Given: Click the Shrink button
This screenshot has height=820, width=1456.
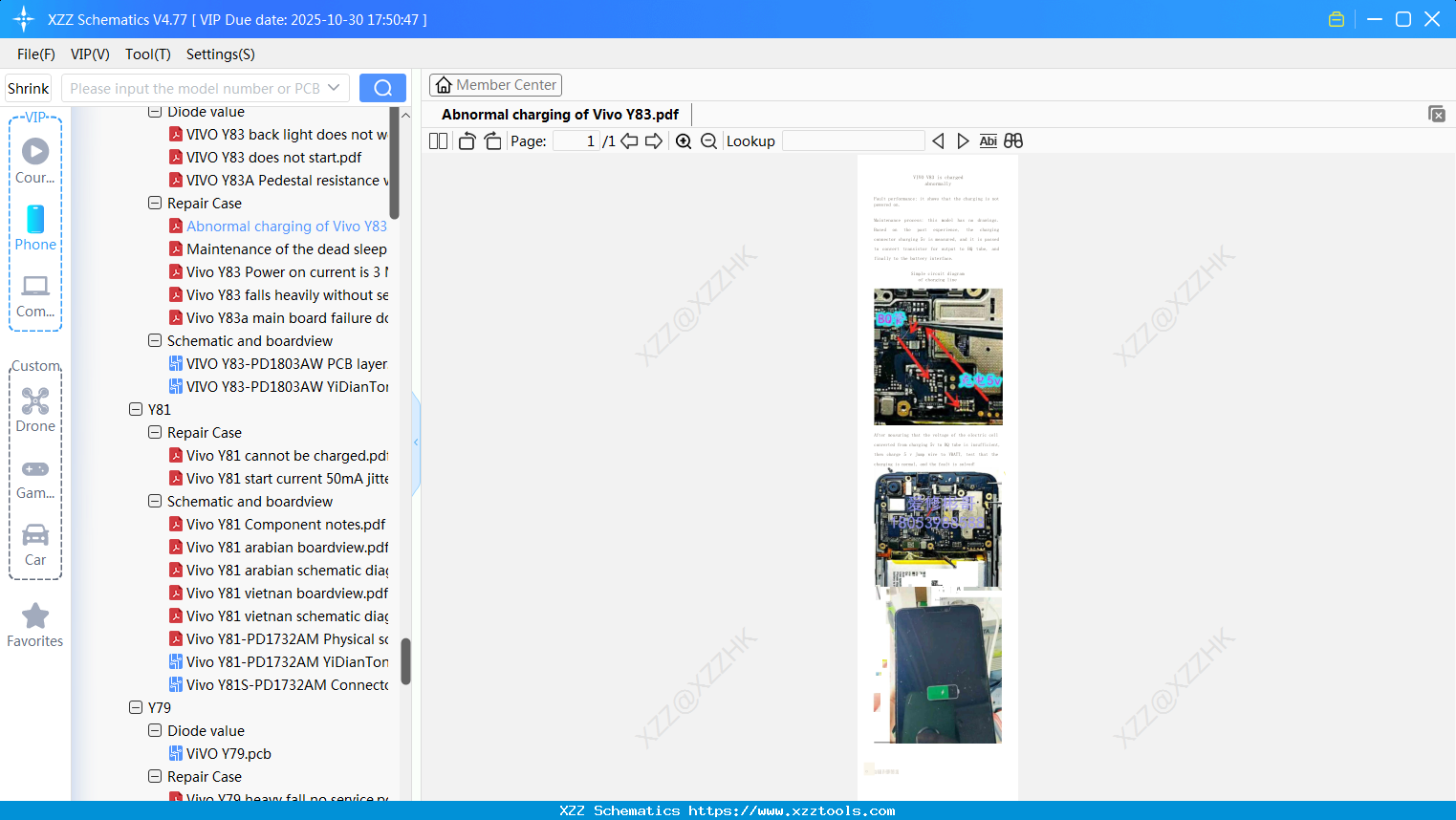Looking at the screenshot, I should pyautogui.click(x=29, y=88).
